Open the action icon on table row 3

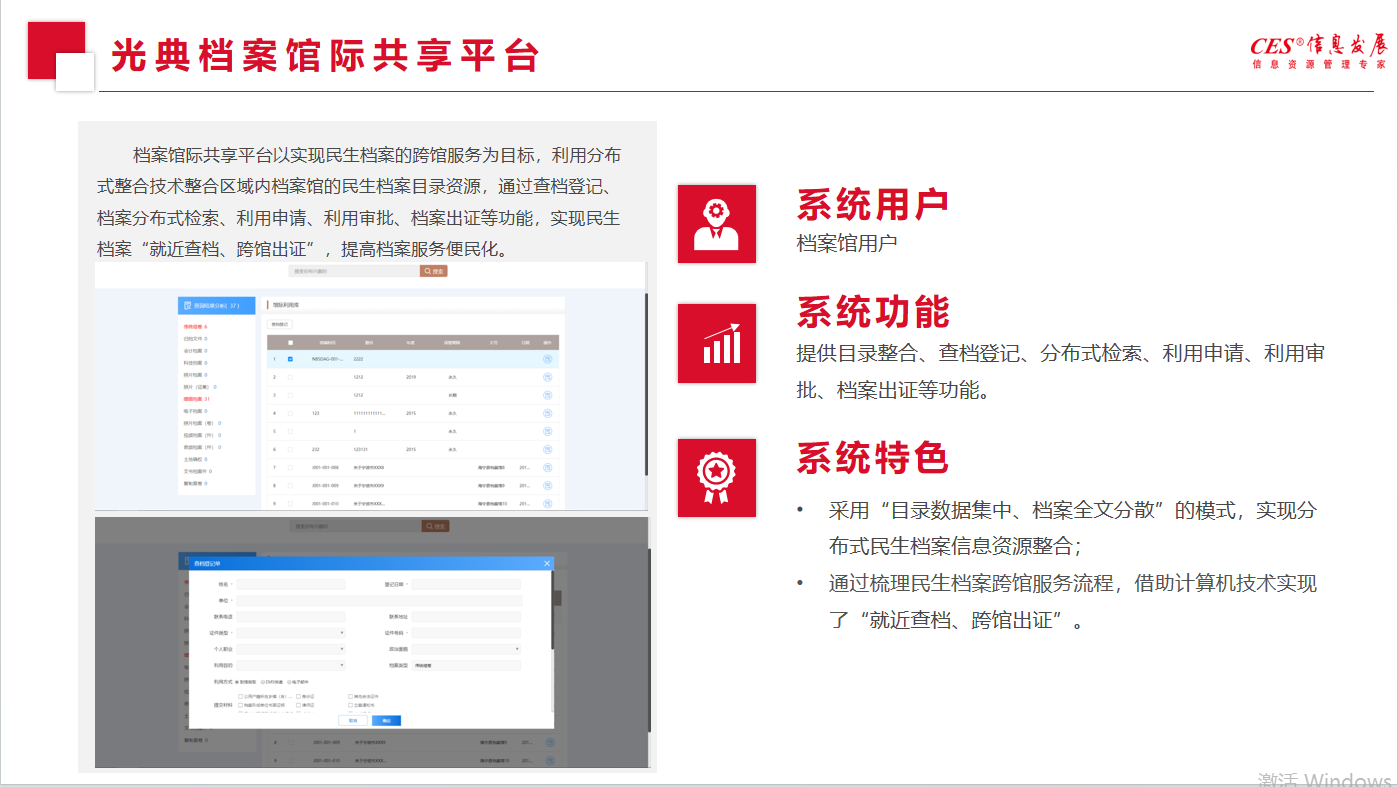pyautogui.click(x=548, y=395)
